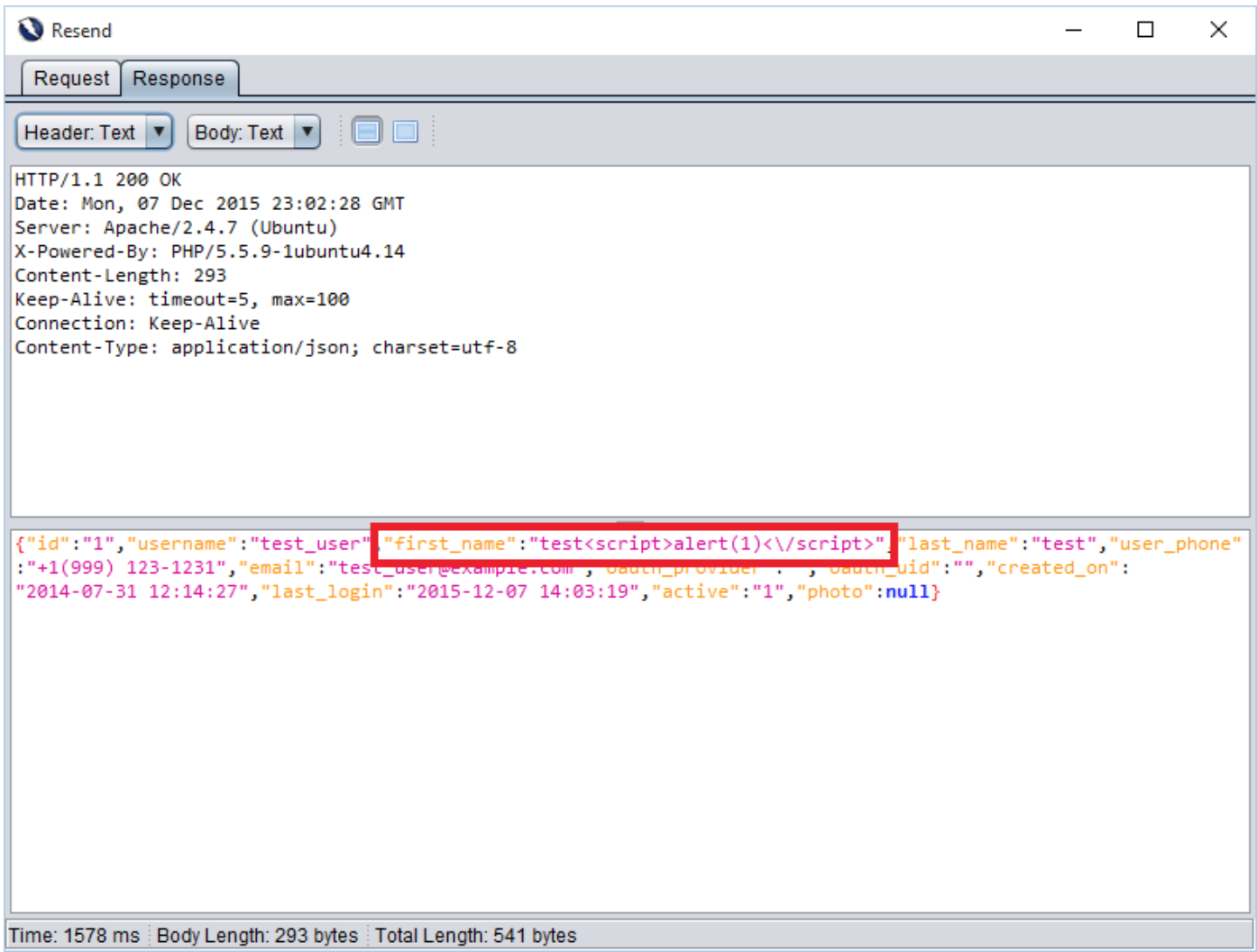Click the ZAP Resend window icon
This screenshot has height=952, width=1257.
pyautogui.click(x=30, y=30)
